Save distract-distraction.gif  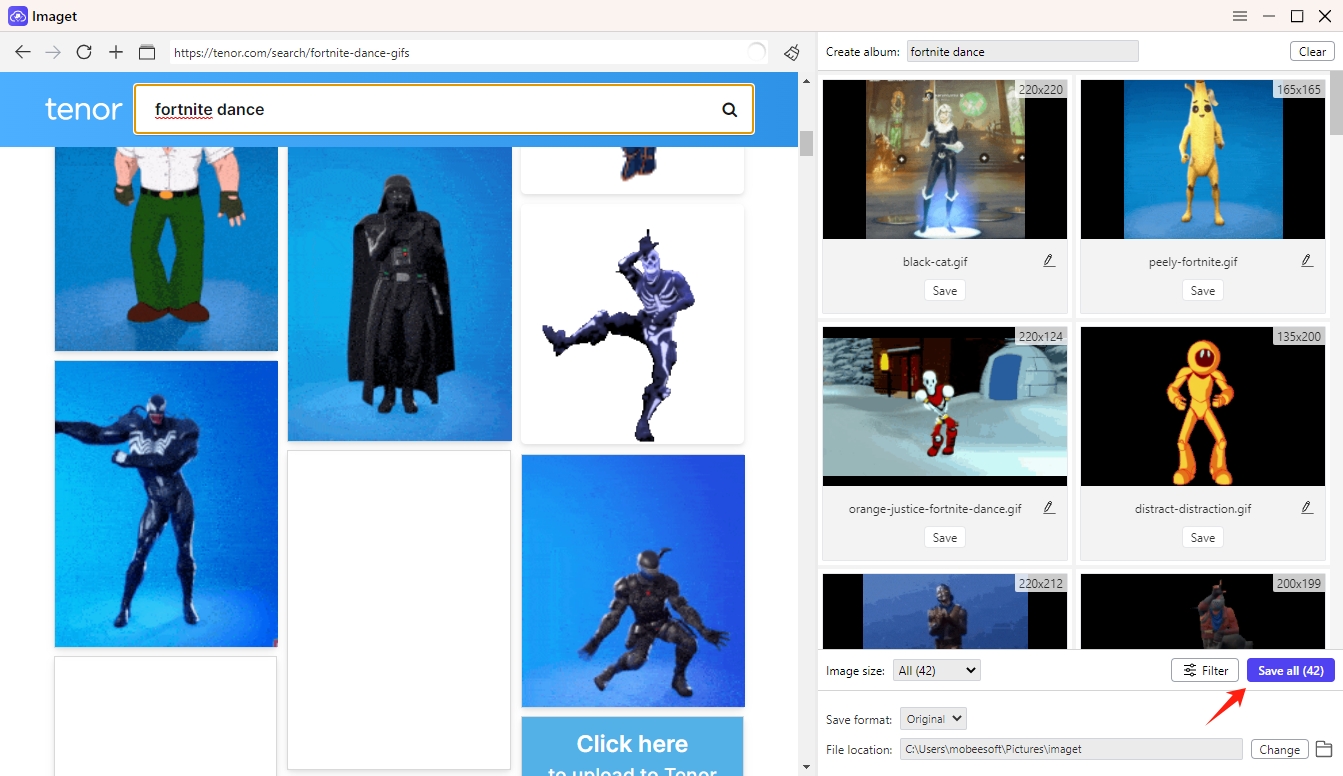pyautogui.click(x=1203, y=538)
